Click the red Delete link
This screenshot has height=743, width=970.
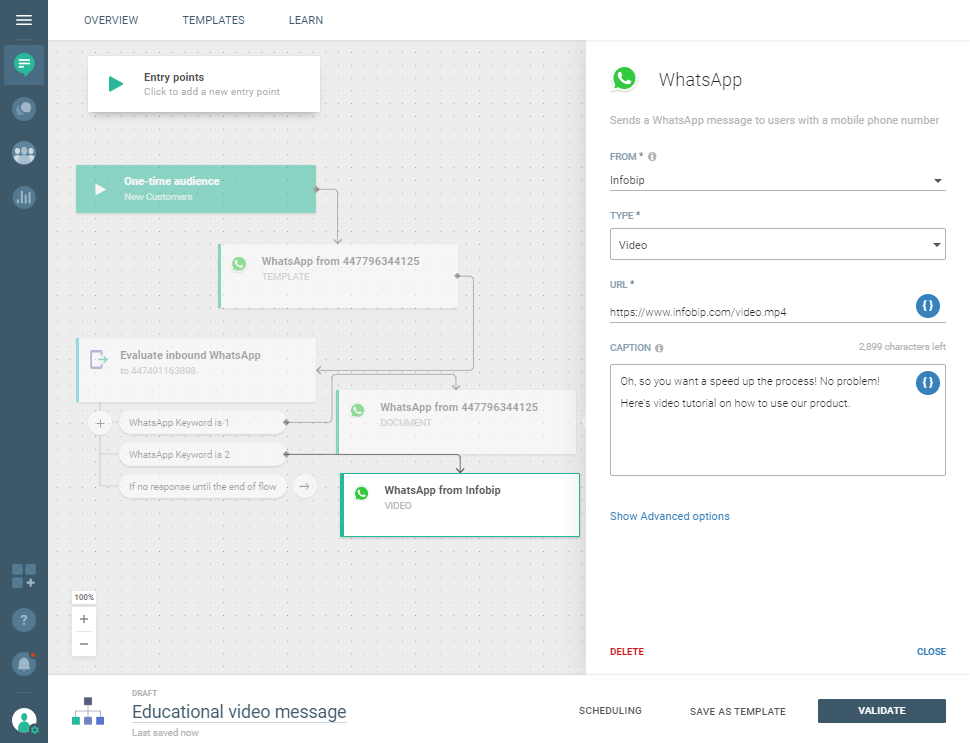tap(627, 652)
